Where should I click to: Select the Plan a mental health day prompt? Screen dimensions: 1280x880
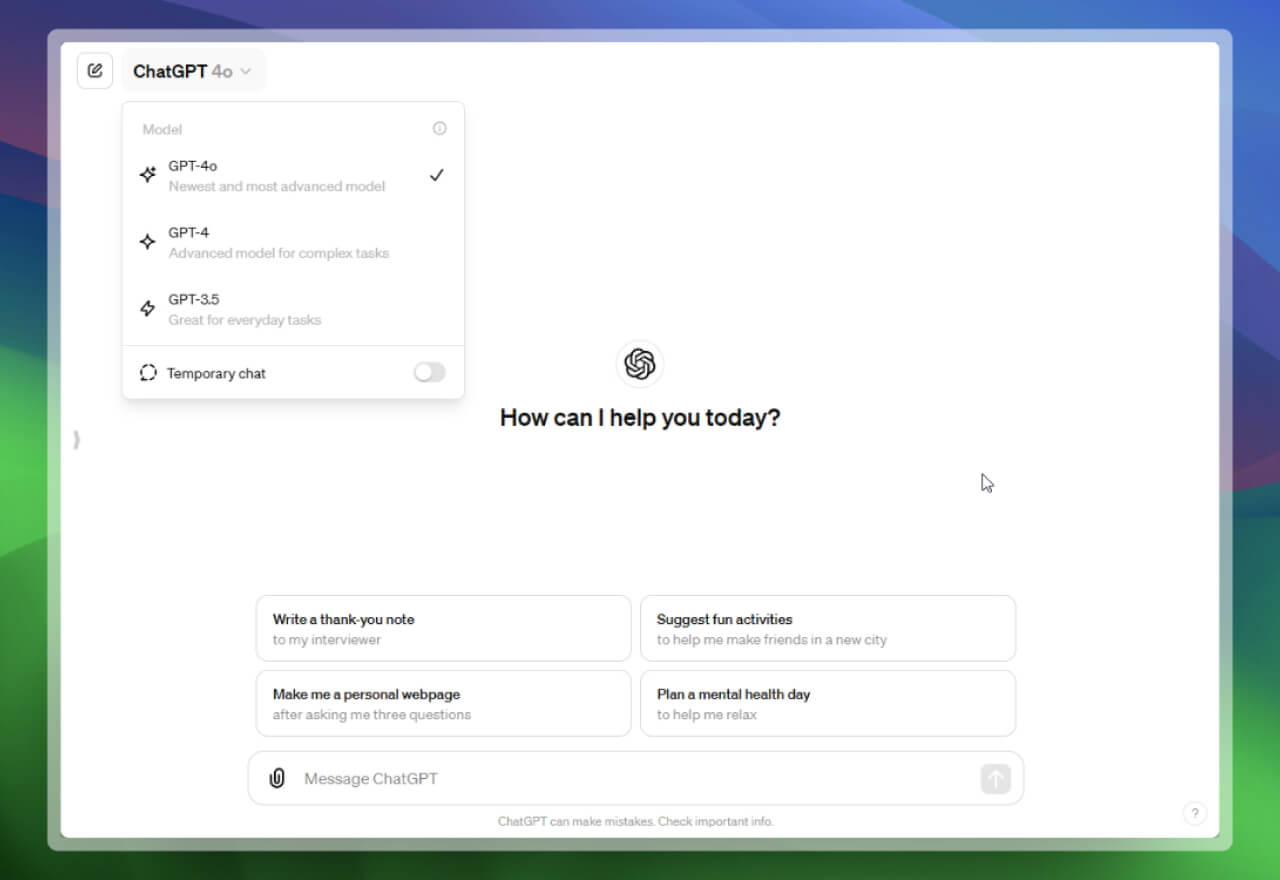pyautogui.click(x=827, y=703)
